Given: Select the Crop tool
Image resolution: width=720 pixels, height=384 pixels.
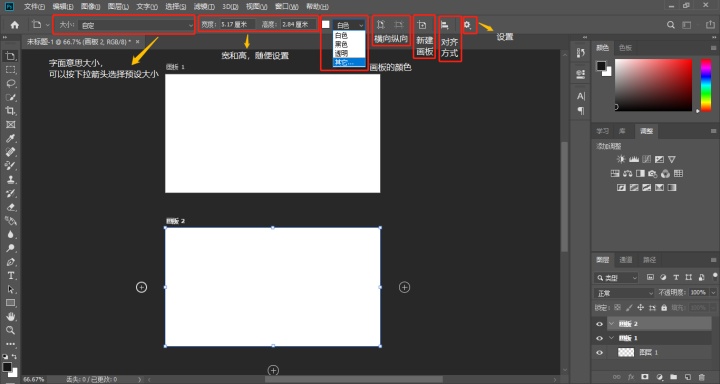Looking at the screenshot, I should pyautogui.click(x=10, y=111).
